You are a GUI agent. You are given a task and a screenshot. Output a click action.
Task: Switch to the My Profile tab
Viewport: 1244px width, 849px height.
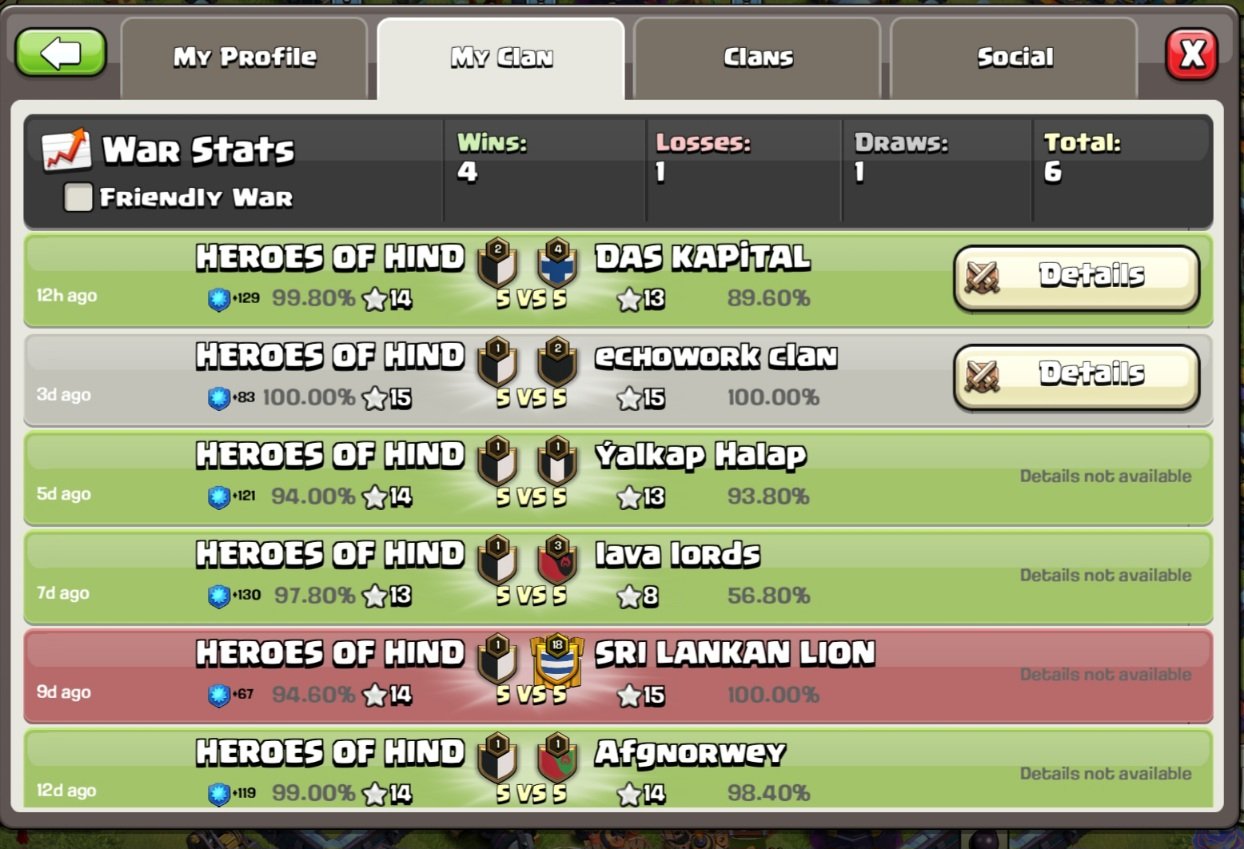[245, 58]
